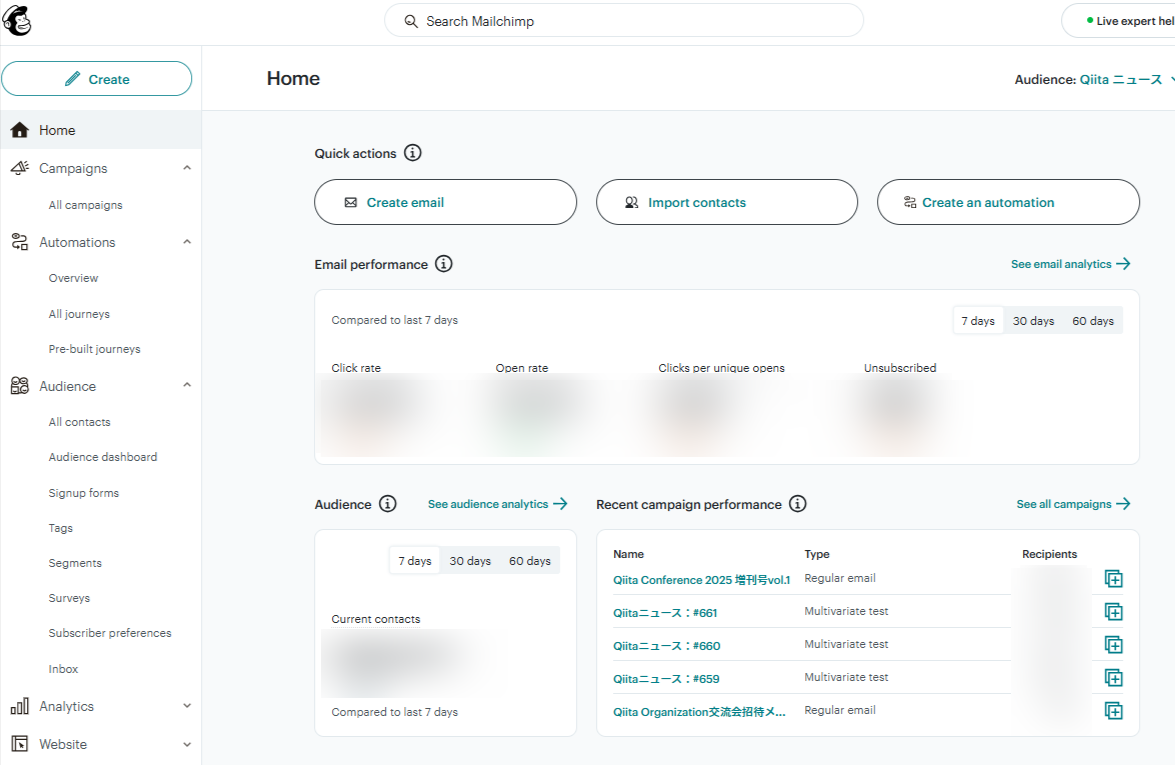This screenshot has height=765, width=1175.
Task: Click Import contacts quick action
Action: (x=727, y=202)
